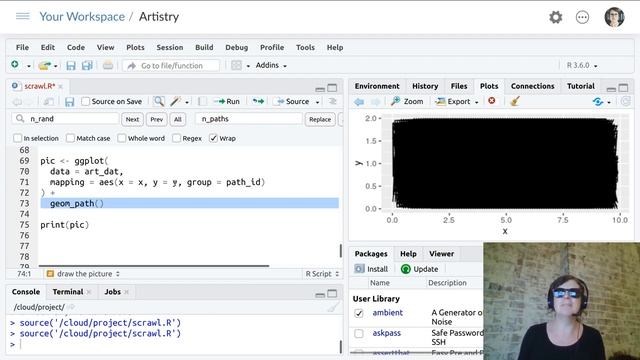
Task: Open the Addins dropdown
Action: (x=271, y=65)
